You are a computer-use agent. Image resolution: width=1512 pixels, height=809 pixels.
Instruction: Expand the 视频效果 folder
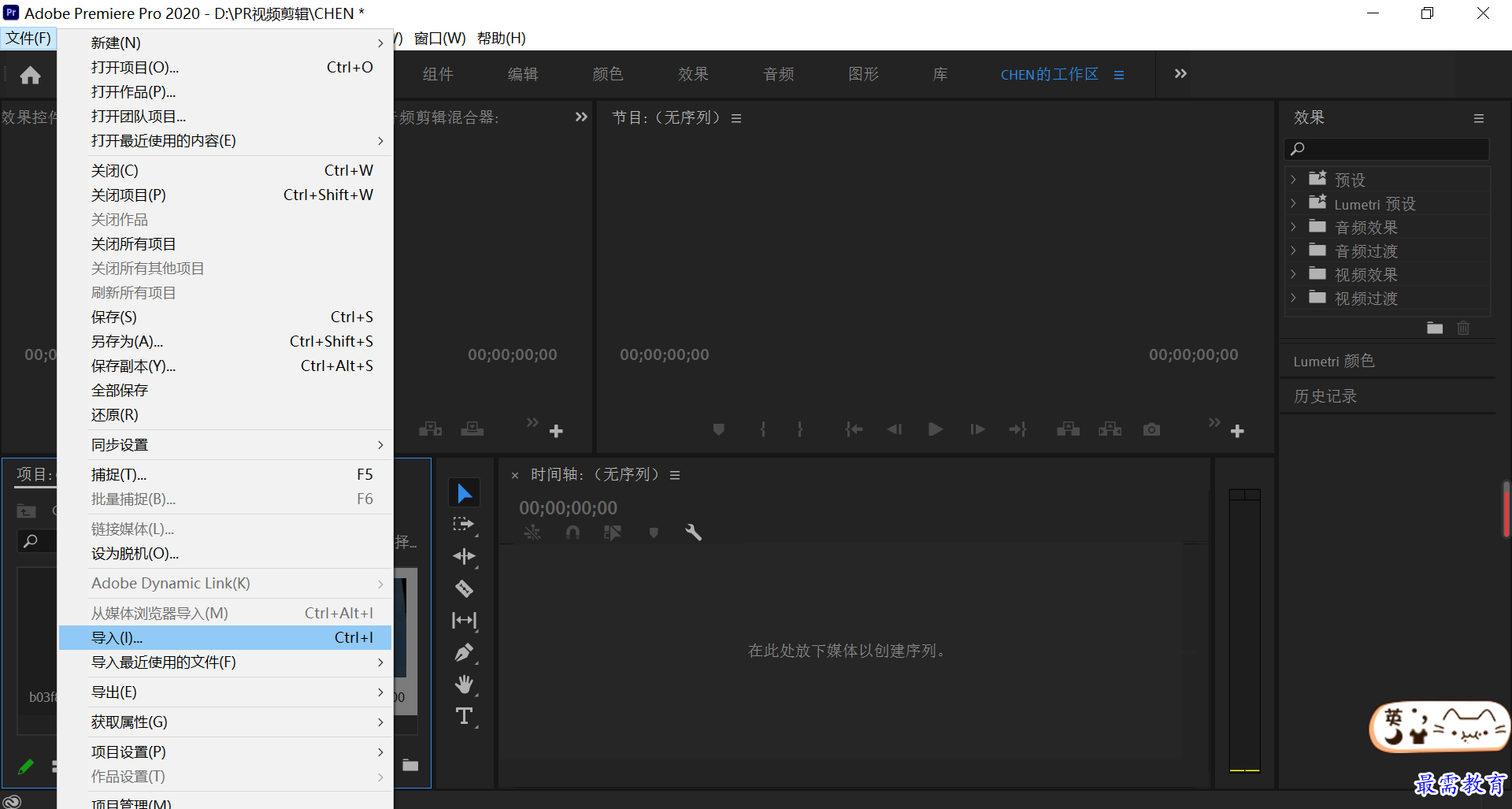pos(1293,274)
